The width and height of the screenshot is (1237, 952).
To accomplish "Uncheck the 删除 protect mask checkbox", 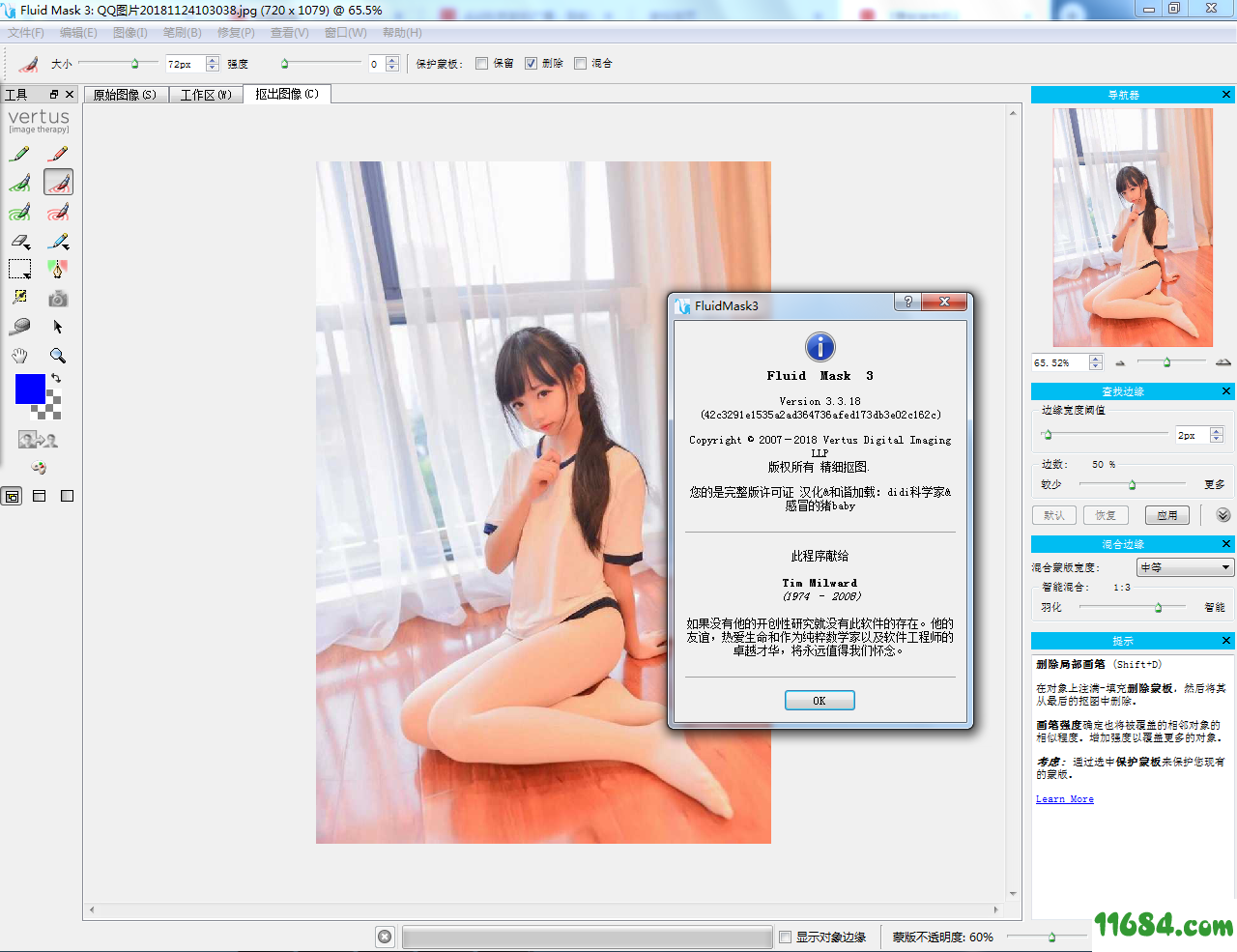I will [x=531, y=64].
